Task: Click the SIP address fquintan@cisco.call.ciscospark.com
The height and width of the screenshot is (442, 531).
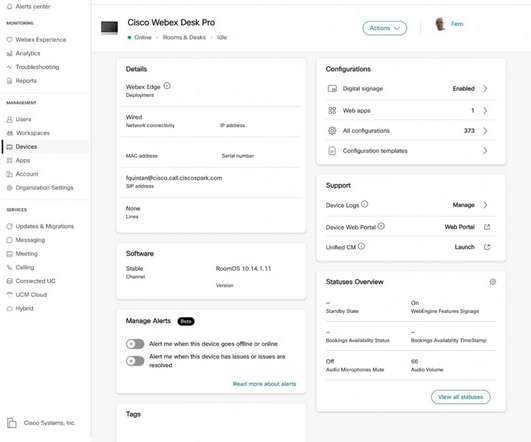Action: pyautogui.click(x=174, y=178)
